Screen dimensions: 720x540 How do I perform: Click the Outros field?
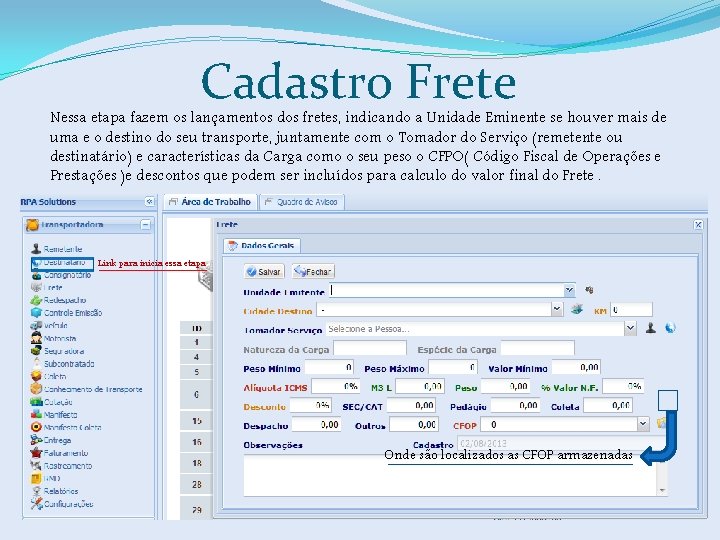414,424
